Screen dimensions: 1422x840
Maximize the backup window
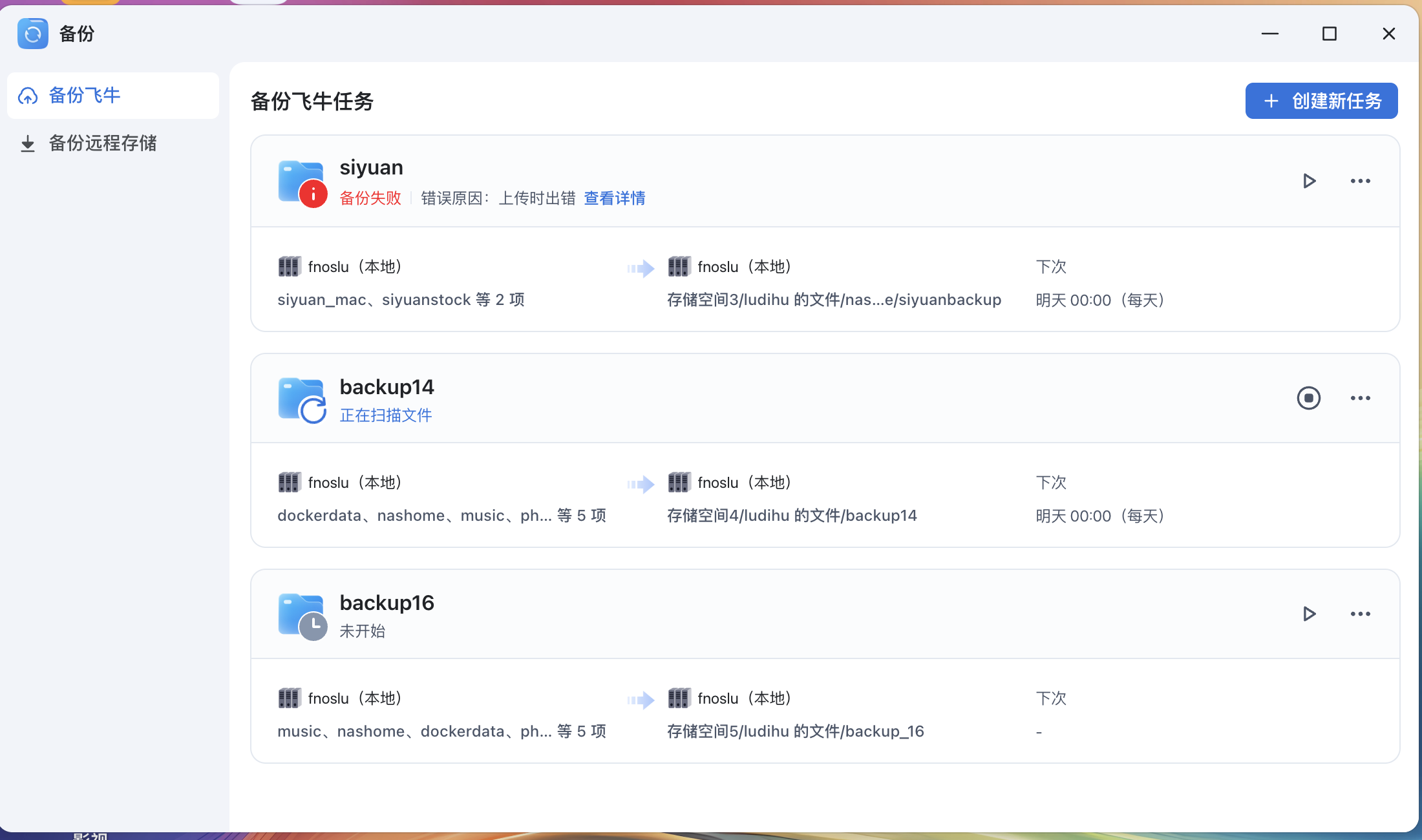[1329, 34]
